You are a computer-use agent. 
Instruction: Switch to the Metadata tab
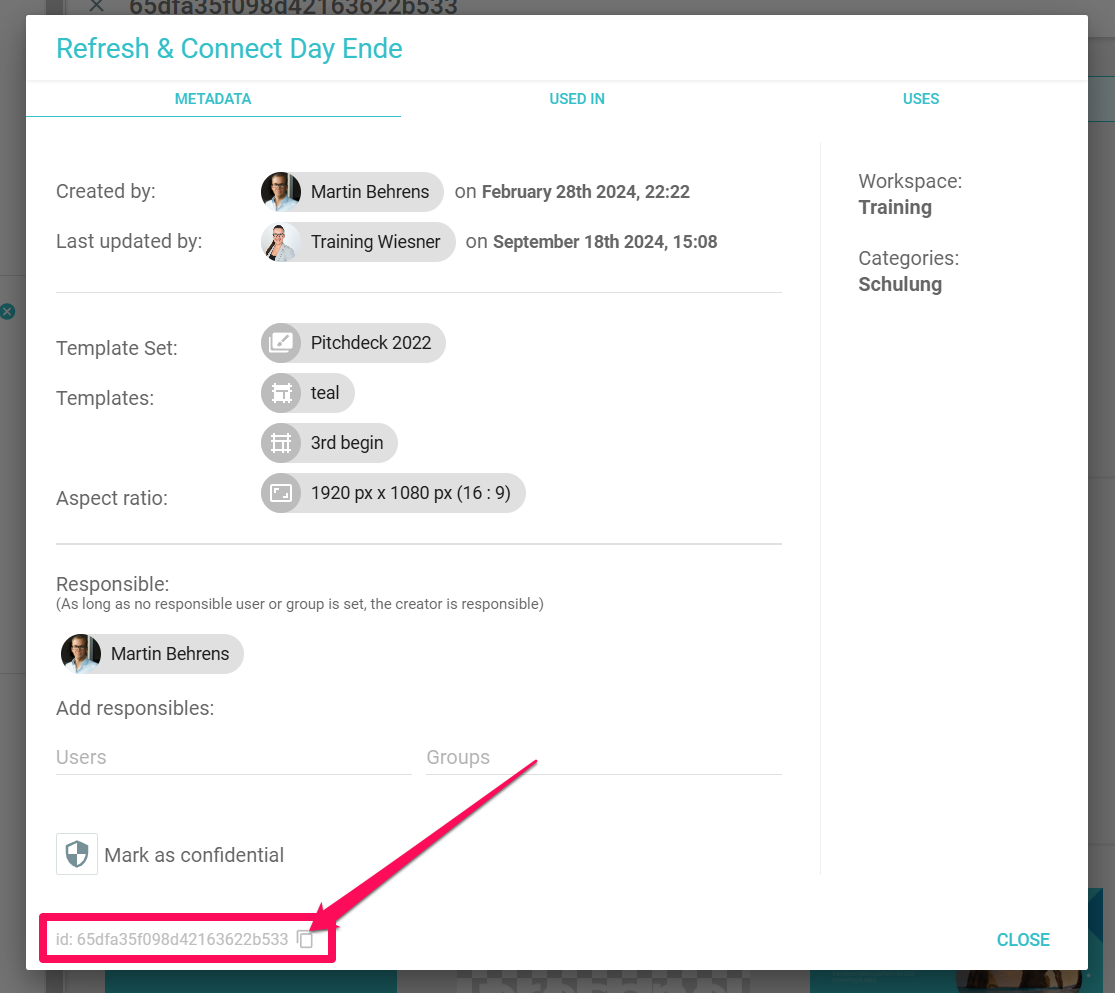tap(213, 99)
